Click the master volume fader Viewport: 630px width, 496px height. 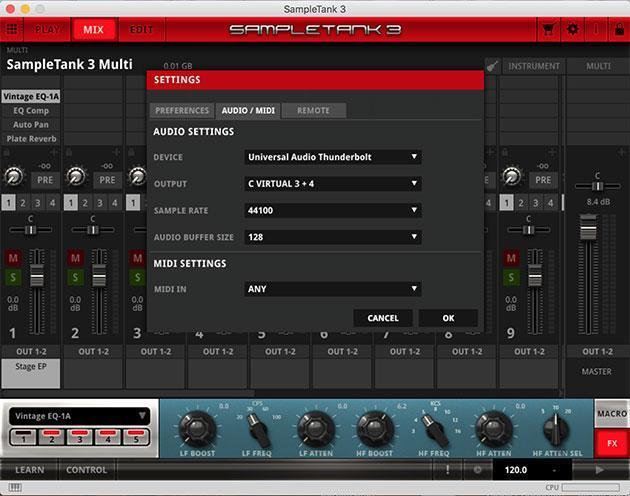tap(588, 228)
